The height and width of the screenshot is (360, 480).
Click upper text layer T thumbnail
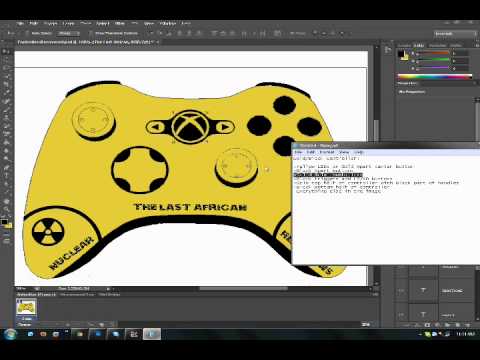click(x=423, y=290)
